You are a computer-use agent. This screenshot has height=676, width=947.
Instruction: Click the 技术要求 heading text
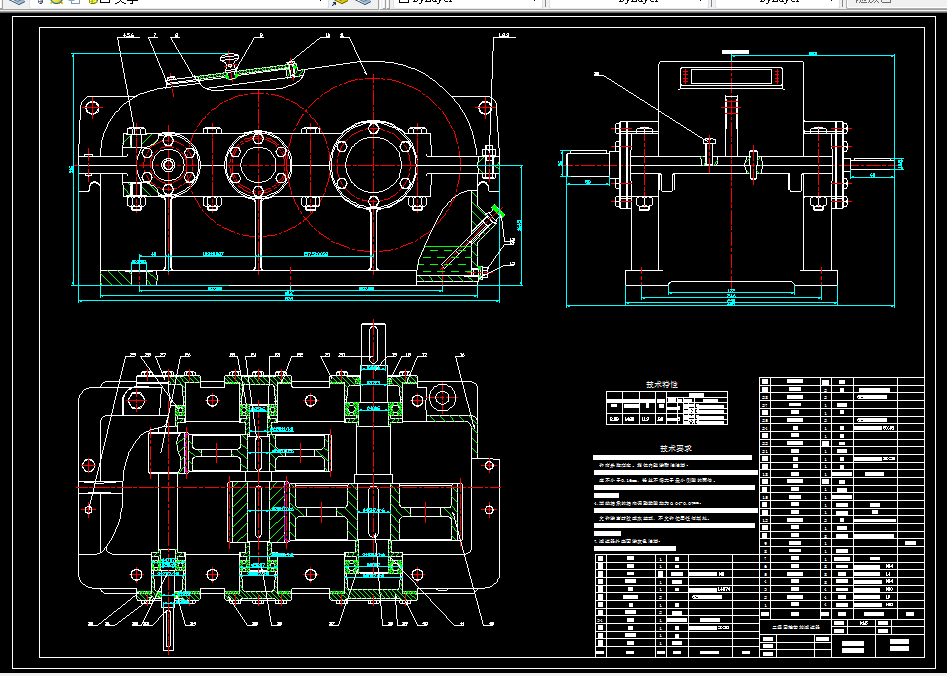[x=676, y=449]
